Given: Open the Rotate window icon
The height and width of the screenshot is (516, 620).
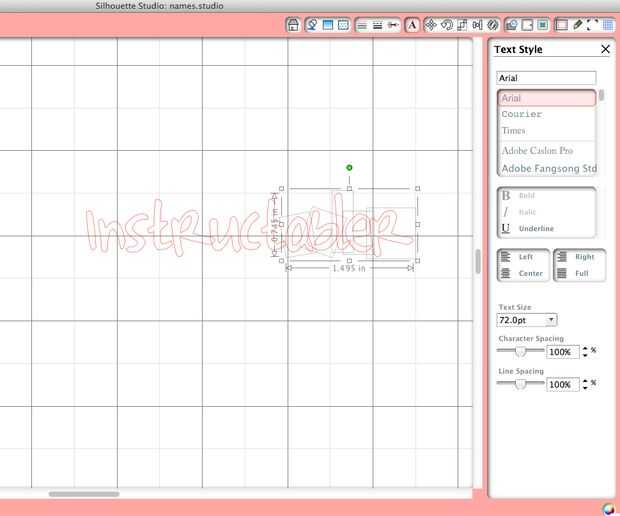Looking at the screenshot, I should [446, 25].
